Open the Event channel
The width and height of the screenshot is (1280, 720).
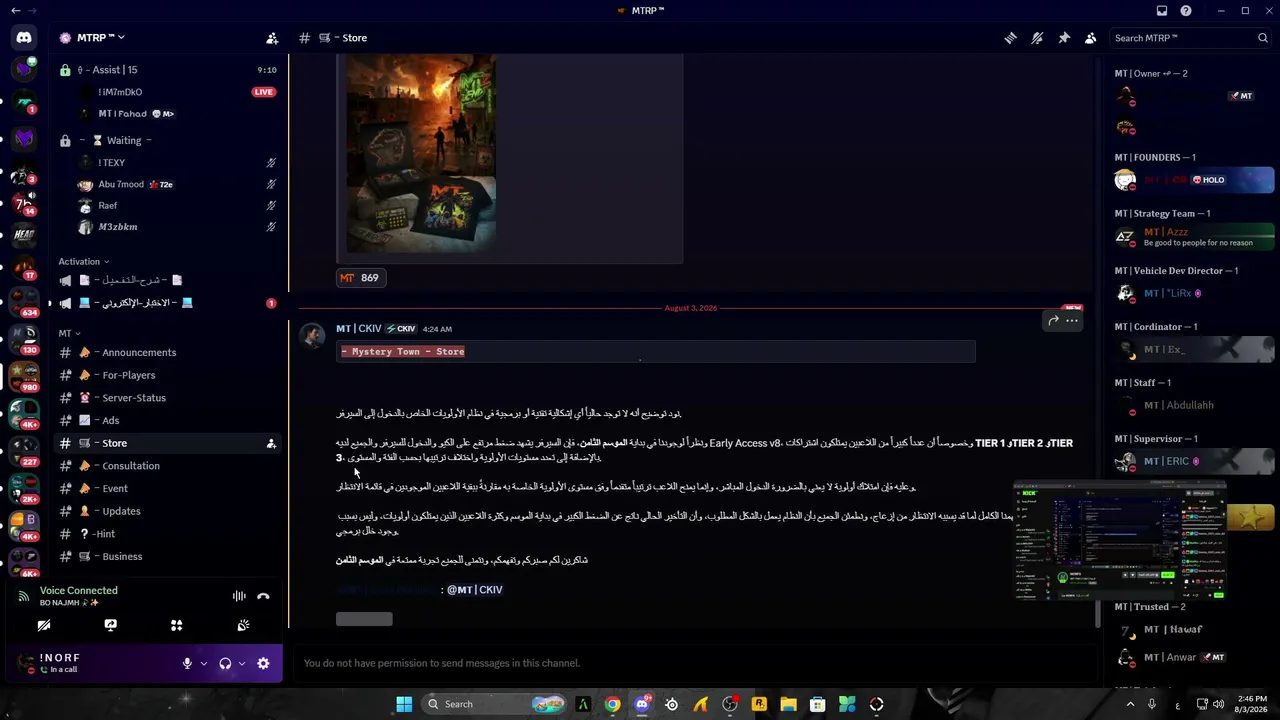tap(167, 488)
